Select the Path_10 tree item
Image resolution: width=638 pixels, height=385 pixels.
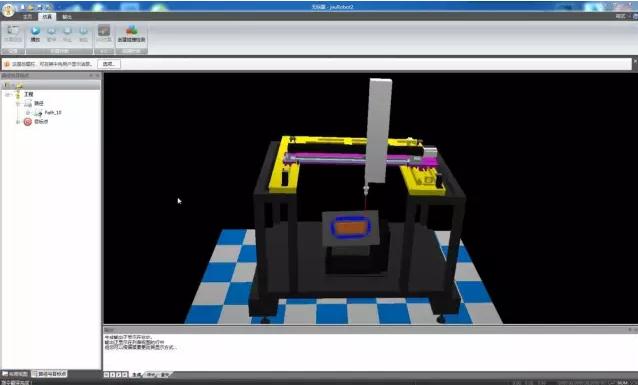(53, 112)
